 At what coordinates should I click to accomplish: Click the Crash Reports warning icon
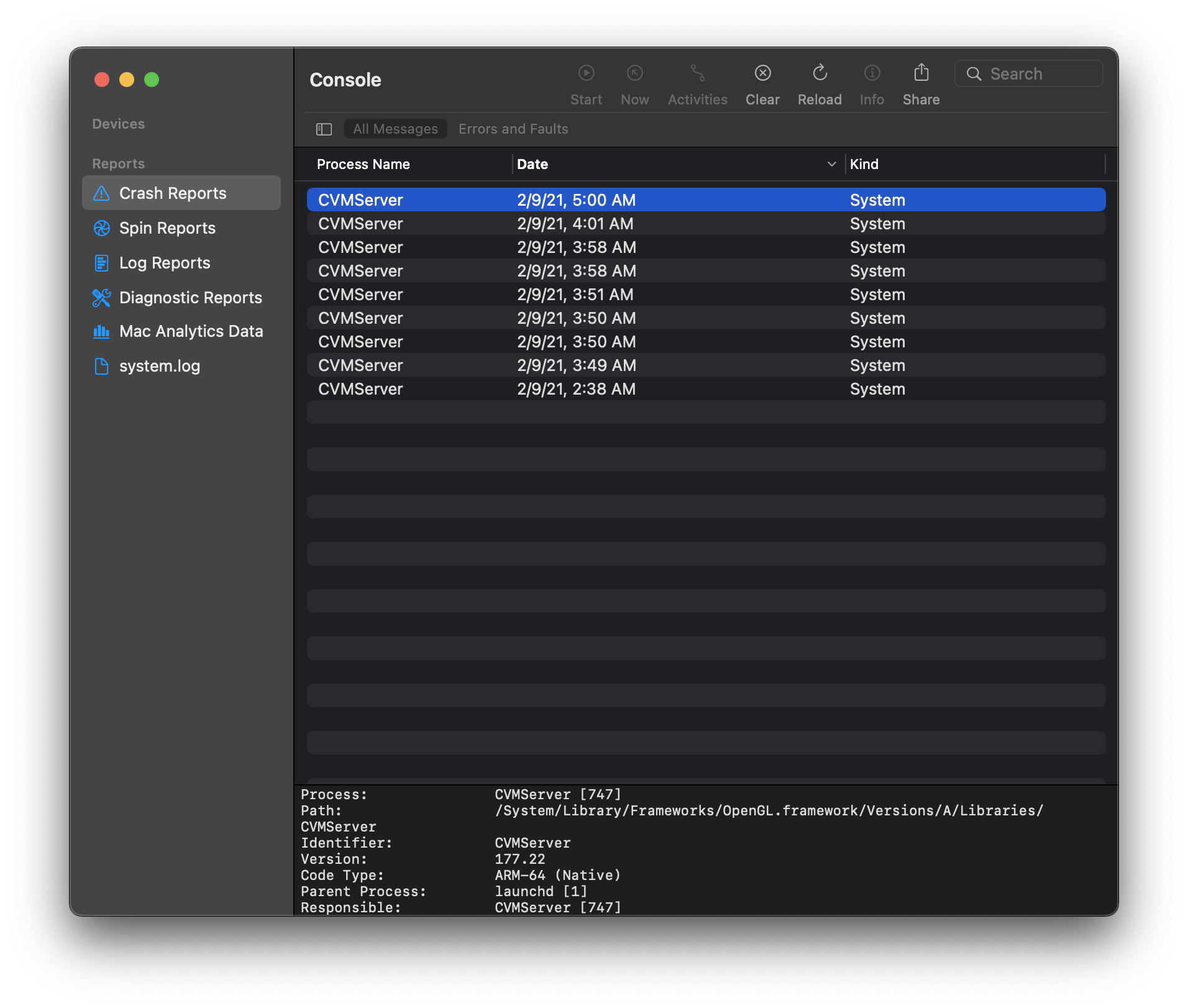pyautogui.click(x=101, y=193)
